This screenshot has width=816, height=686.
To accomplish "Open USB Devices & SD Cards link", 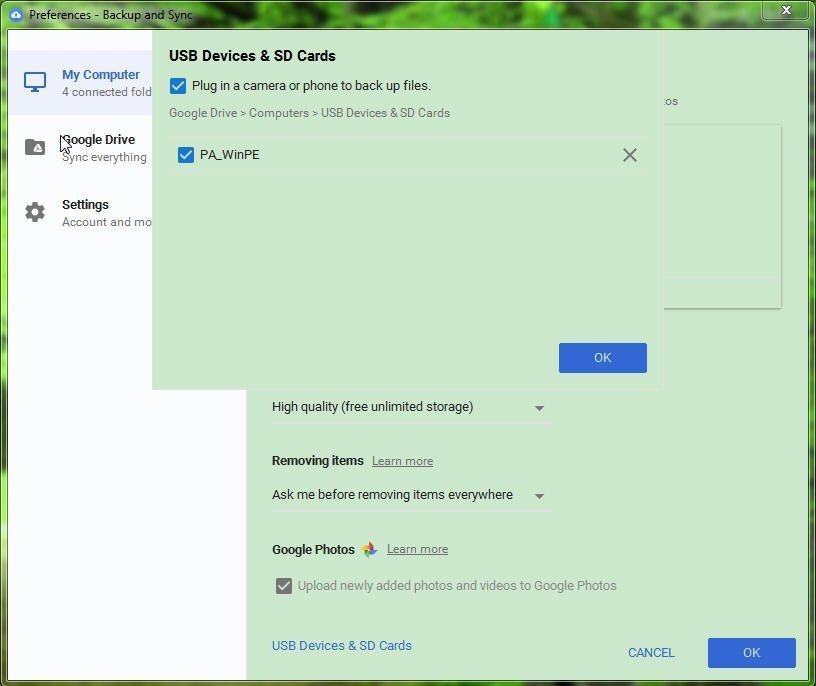I will [x=341, y=645].
